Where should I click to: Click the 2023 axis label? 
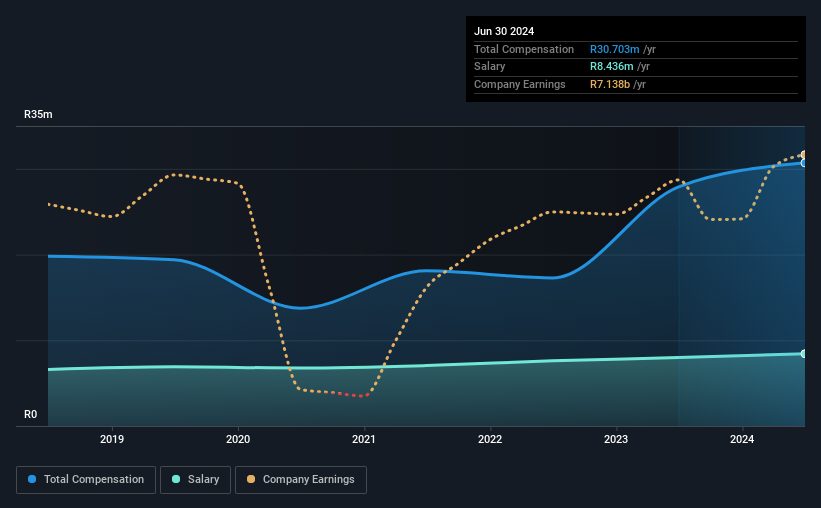click(616, 439)
